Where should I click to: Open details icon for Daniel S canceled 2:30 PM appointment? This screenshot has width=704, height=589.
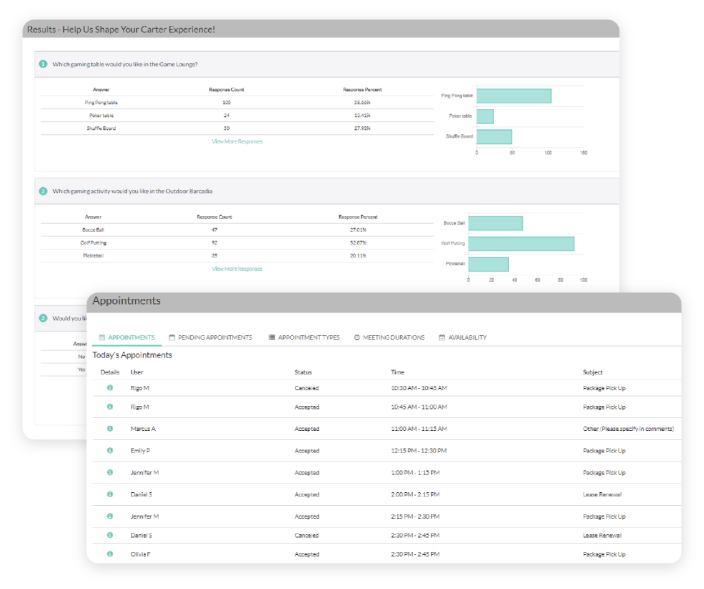coord(110,535)
